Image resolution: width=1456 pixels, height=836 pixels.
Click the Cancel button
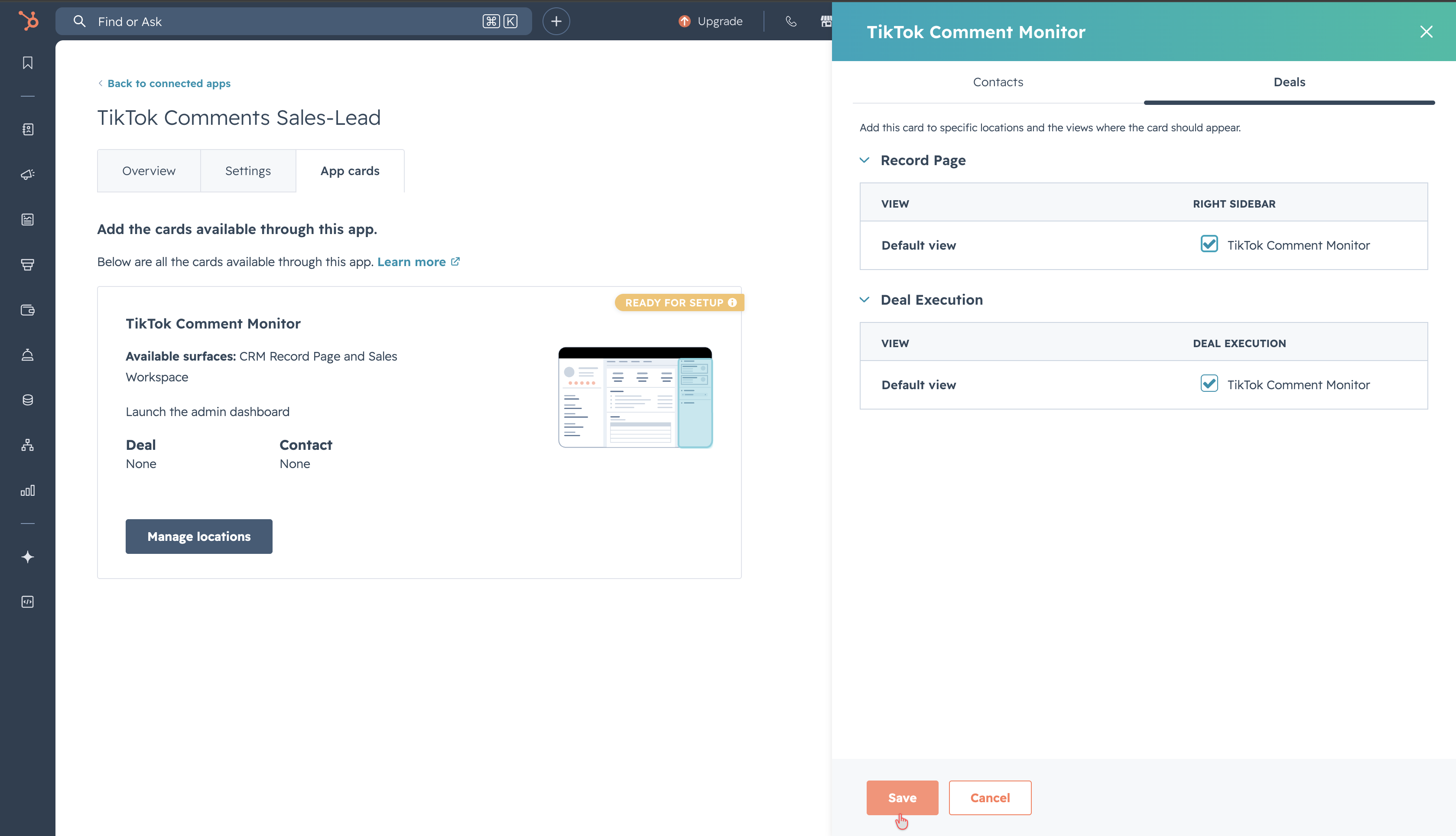pos(990,797)
